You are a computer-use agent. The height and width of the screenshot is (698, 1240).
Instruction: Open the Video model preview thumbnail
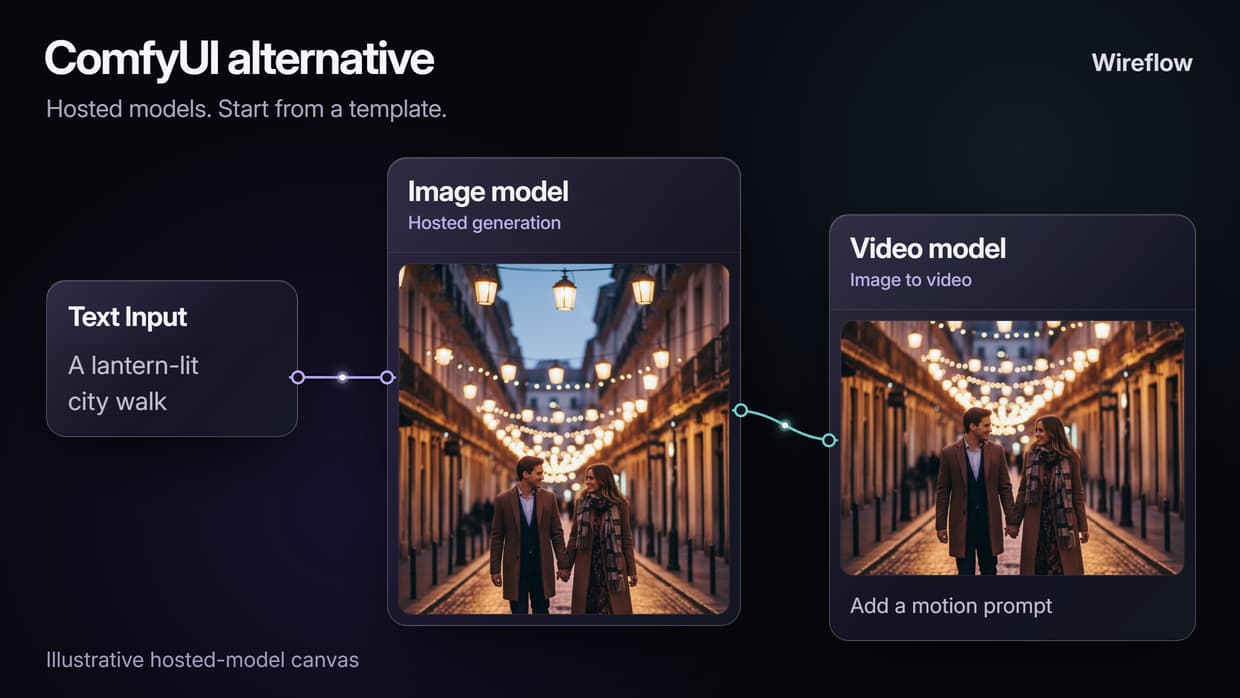point(1012,448)
